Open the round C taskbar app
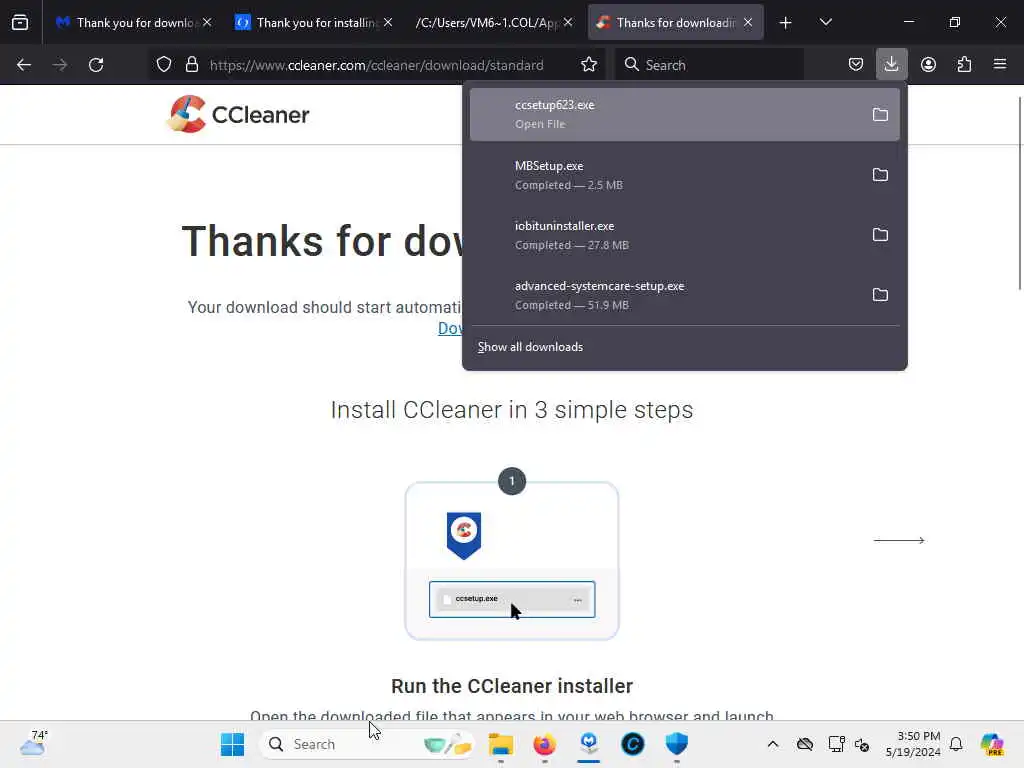The image size is (1024, 768). point(633,744)
